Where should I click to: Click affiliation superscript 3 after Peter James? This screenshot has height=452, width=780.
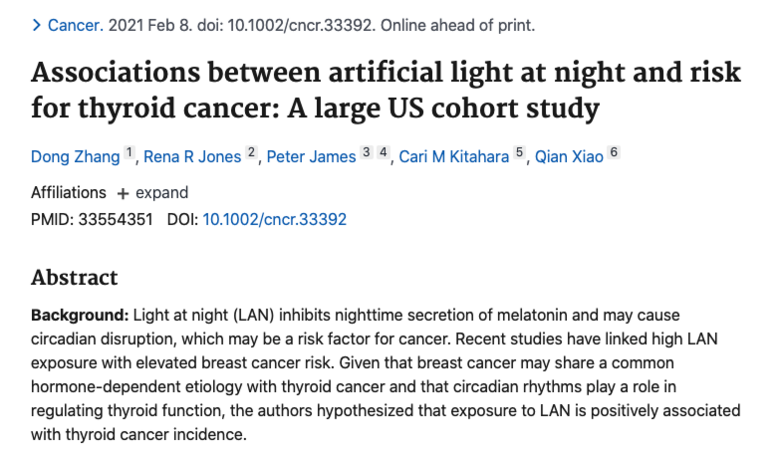(367, 152)
